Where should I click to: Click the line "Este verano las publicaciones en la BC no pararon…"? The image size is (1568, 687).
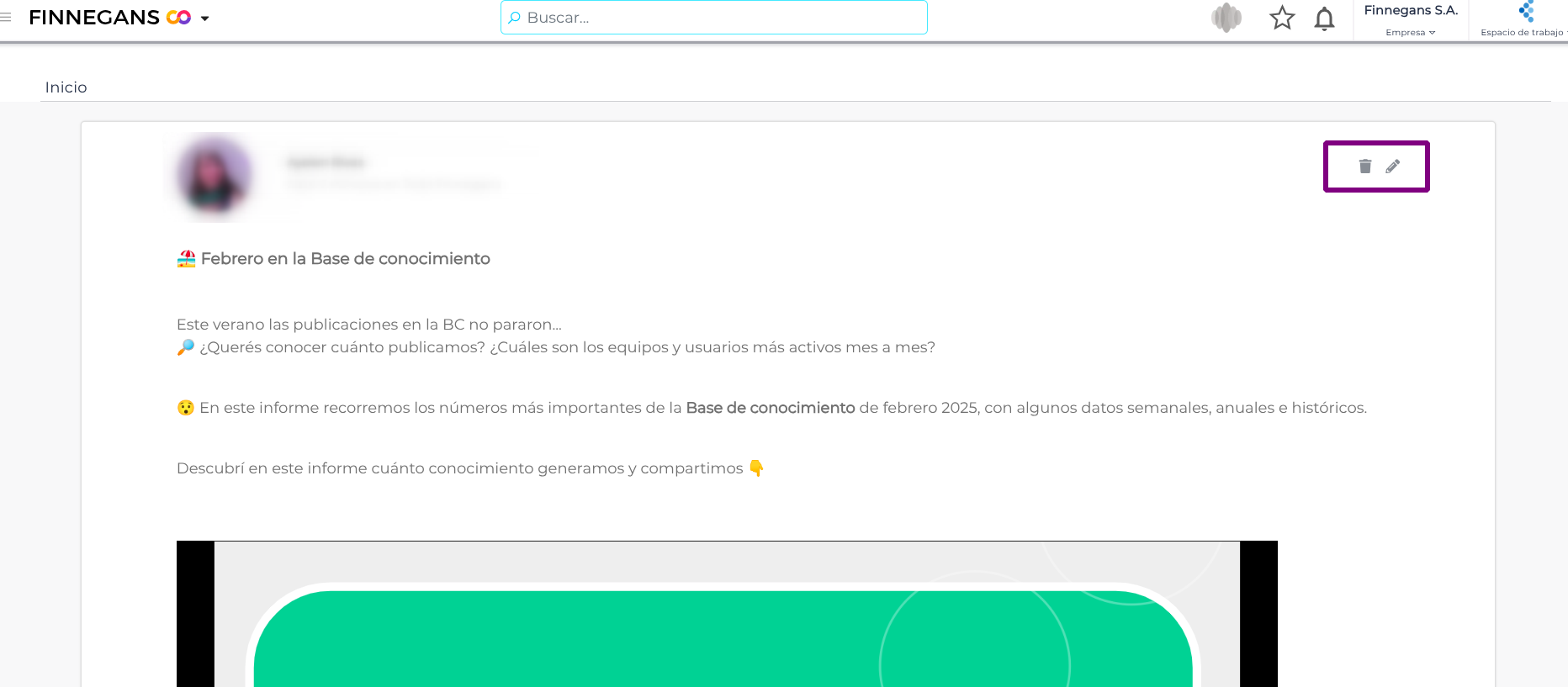coord(369,325)
